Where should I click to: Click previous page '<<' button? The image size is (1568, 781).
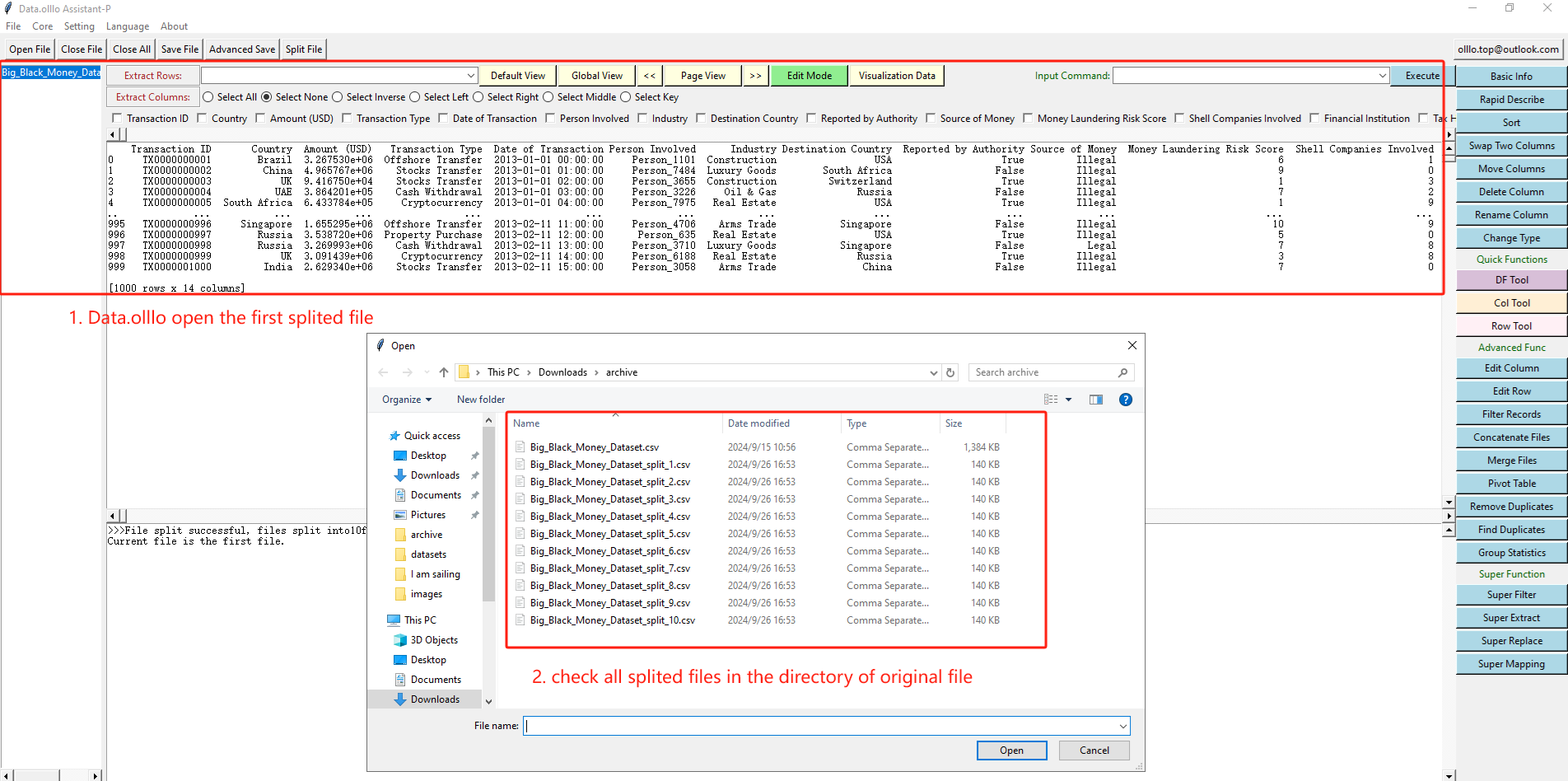(650, 76)
